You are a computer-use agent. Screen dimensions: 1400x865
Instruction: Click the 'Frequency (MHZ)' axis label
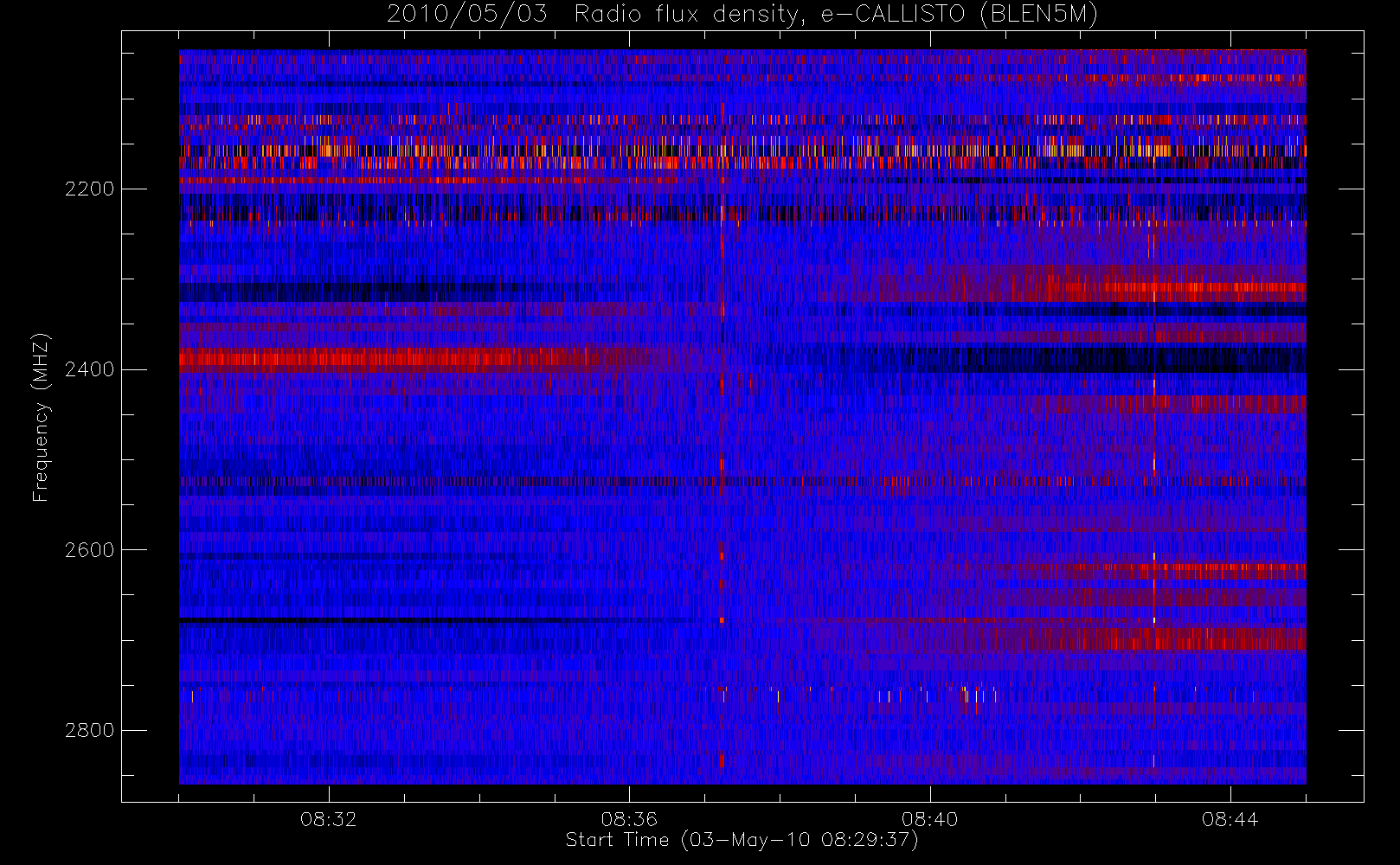(42, 418)
